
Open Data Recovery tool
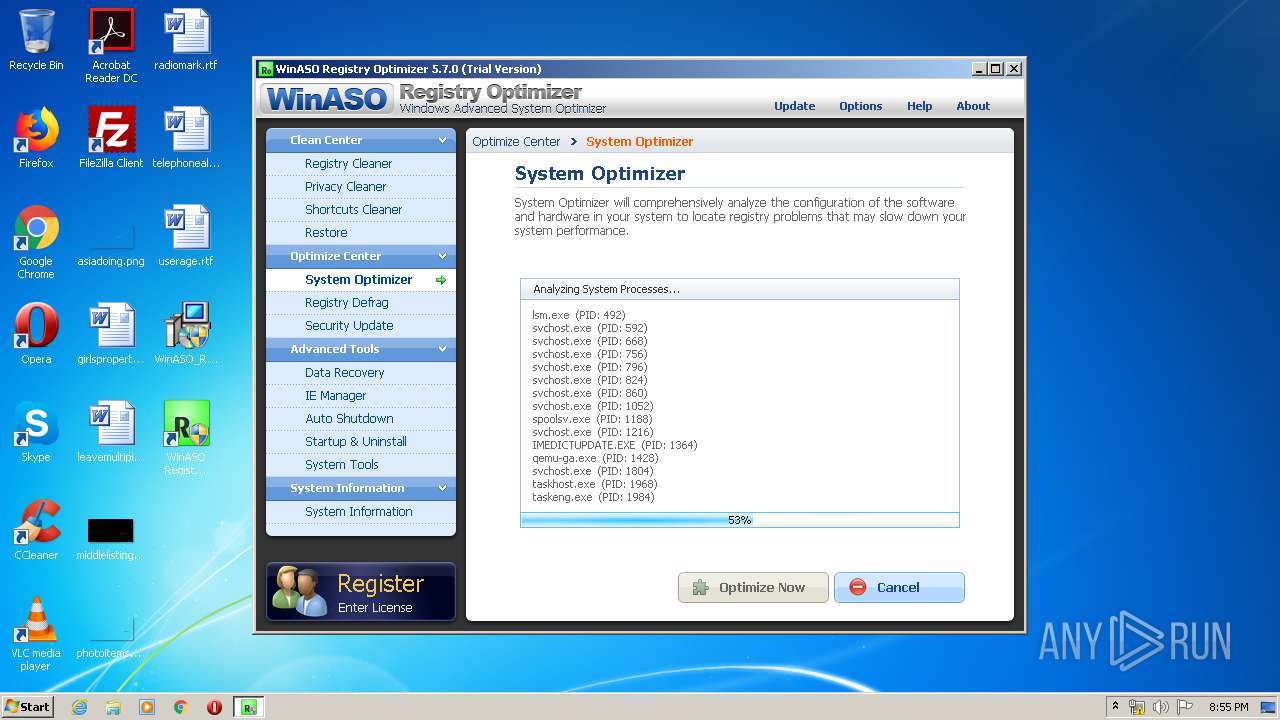[361, 373]
